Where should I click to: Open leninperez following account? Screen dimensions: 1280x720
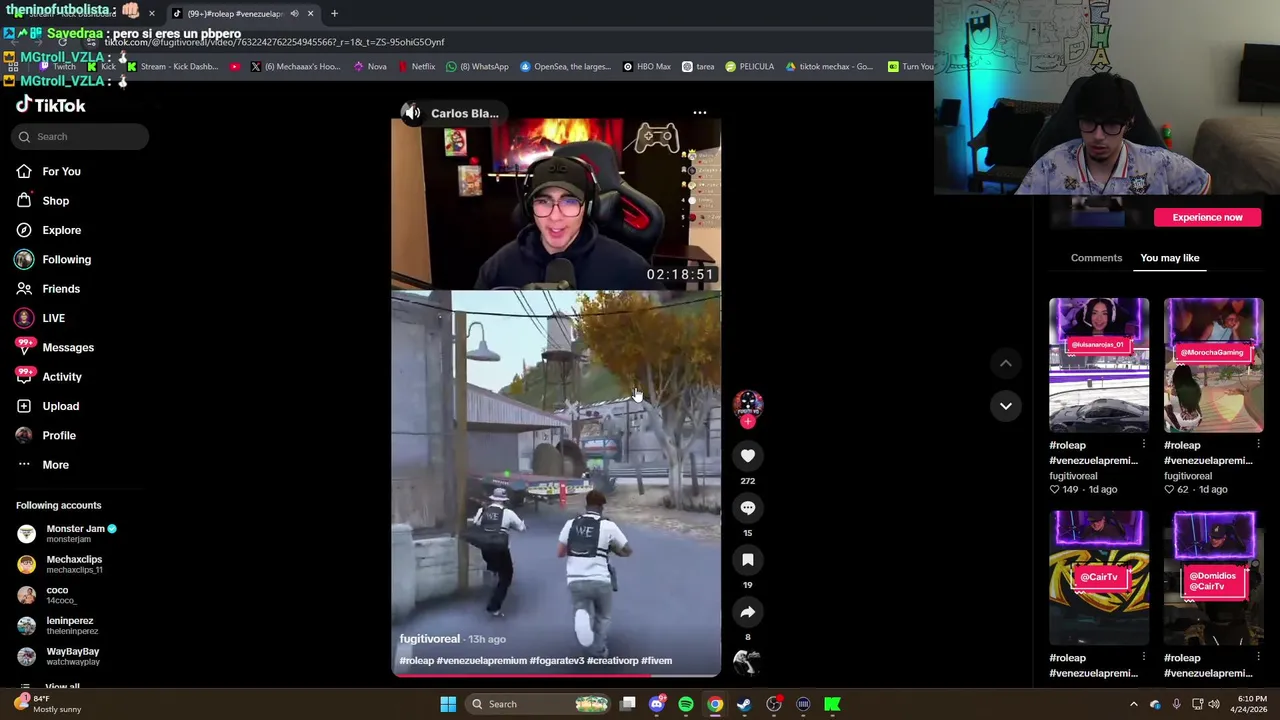click(58, 625)
